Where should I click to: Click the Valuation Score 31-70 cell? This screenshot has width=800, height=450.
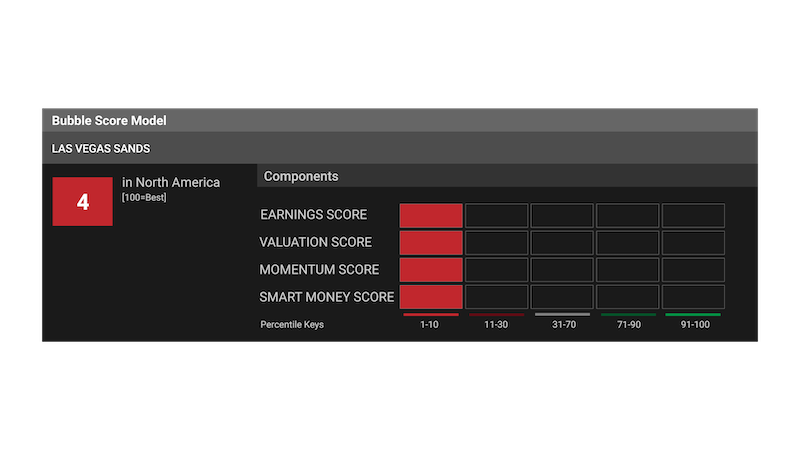562,243
